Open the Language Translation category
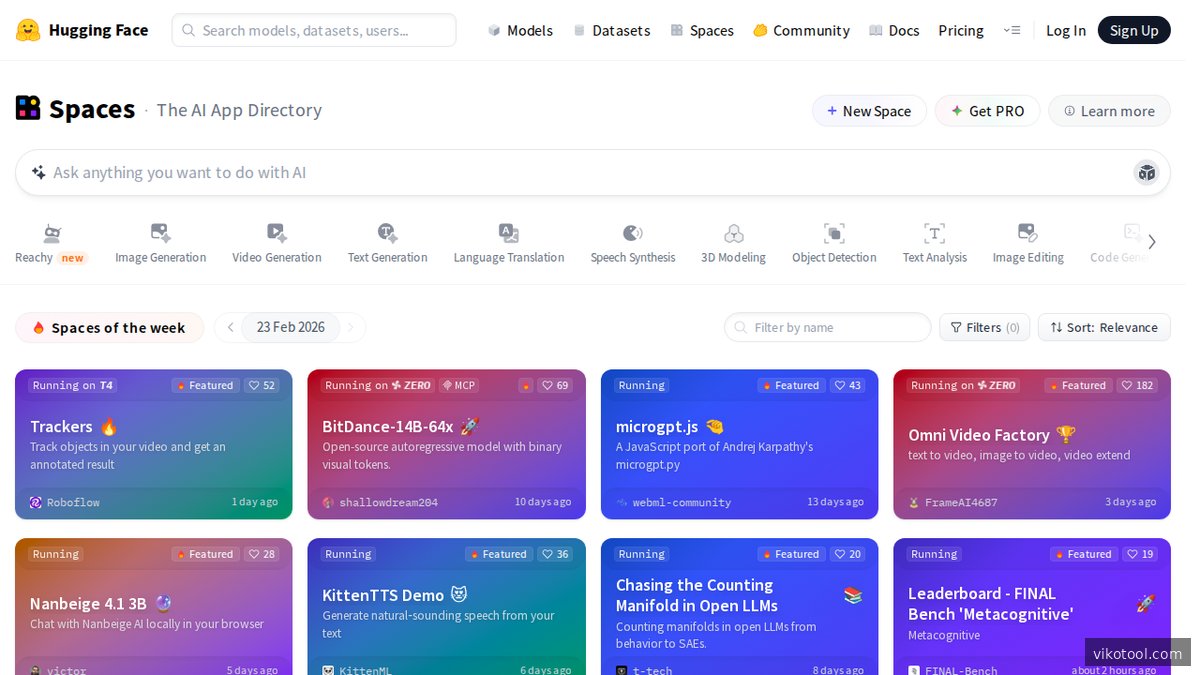The width and height of the screenshot is (1200, 675). [x=508, y=232]
